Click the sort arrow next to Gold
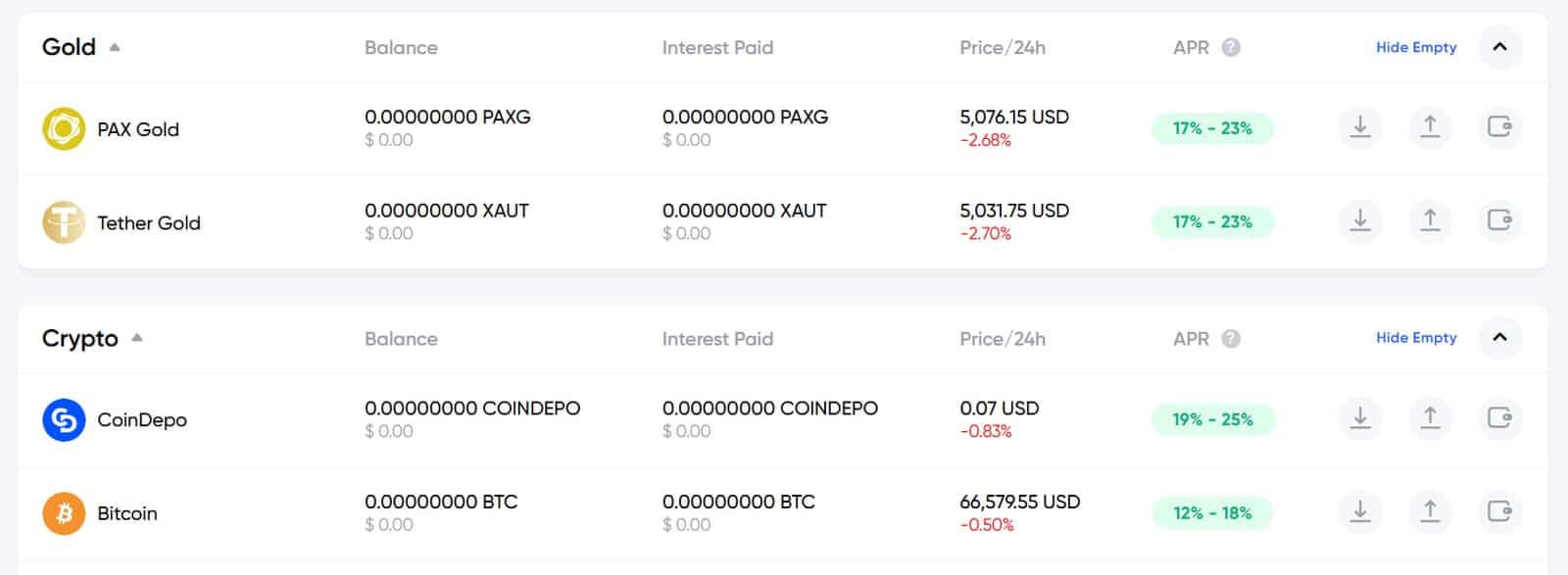 click(x=115, y=45)
